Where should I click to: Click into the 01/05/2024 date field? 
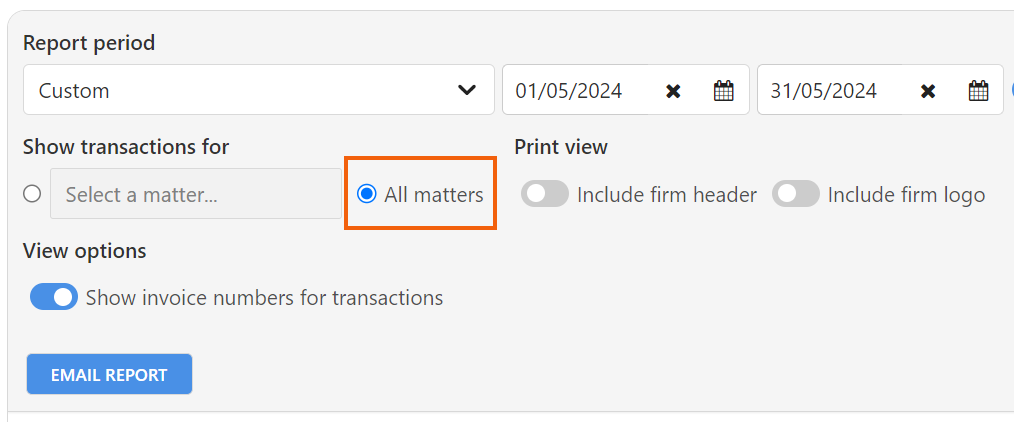tap(576, 90)
